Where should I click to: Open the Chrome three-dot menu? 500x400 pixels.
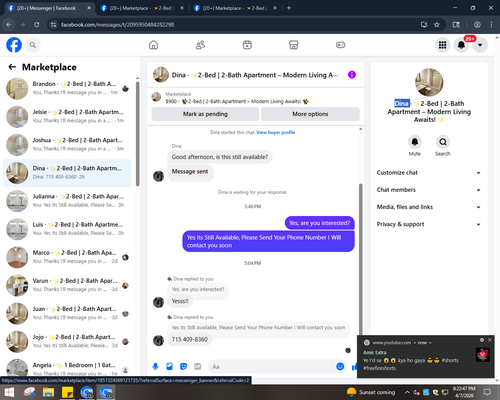tap(491, 25)
